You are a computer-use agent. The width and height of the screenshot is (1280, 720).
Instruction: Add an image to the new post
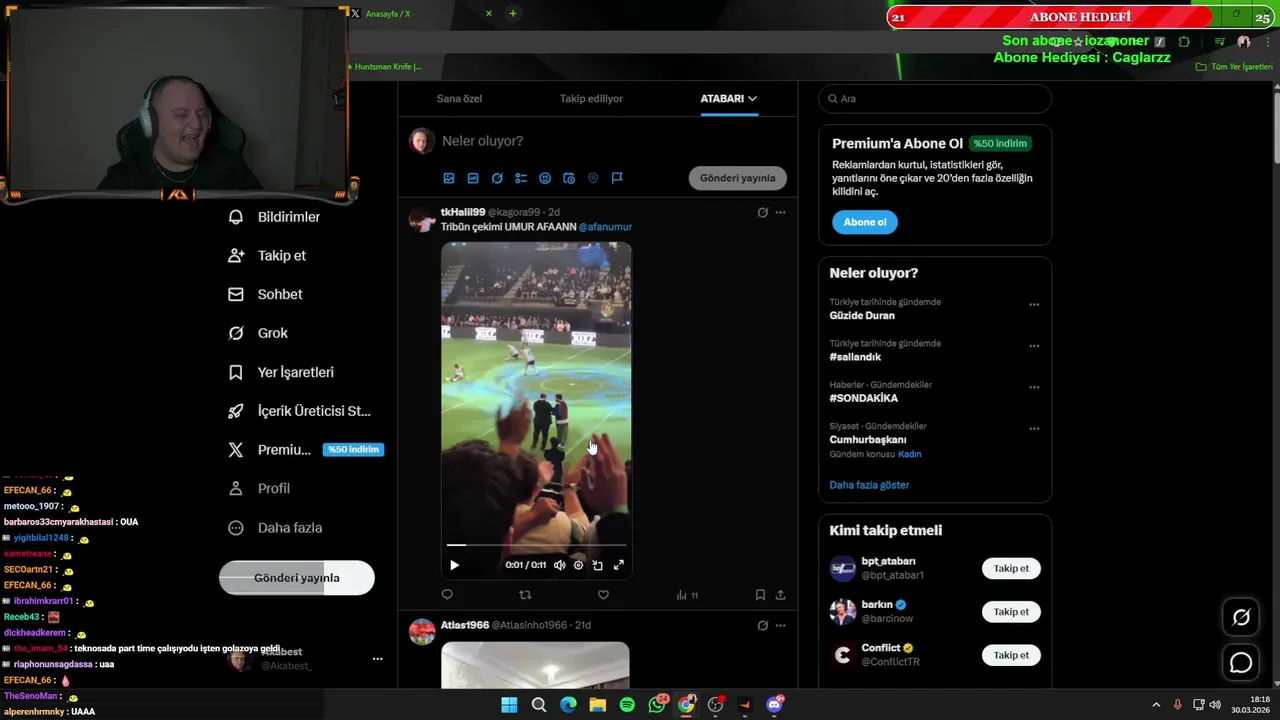click(x=449, y=178)
